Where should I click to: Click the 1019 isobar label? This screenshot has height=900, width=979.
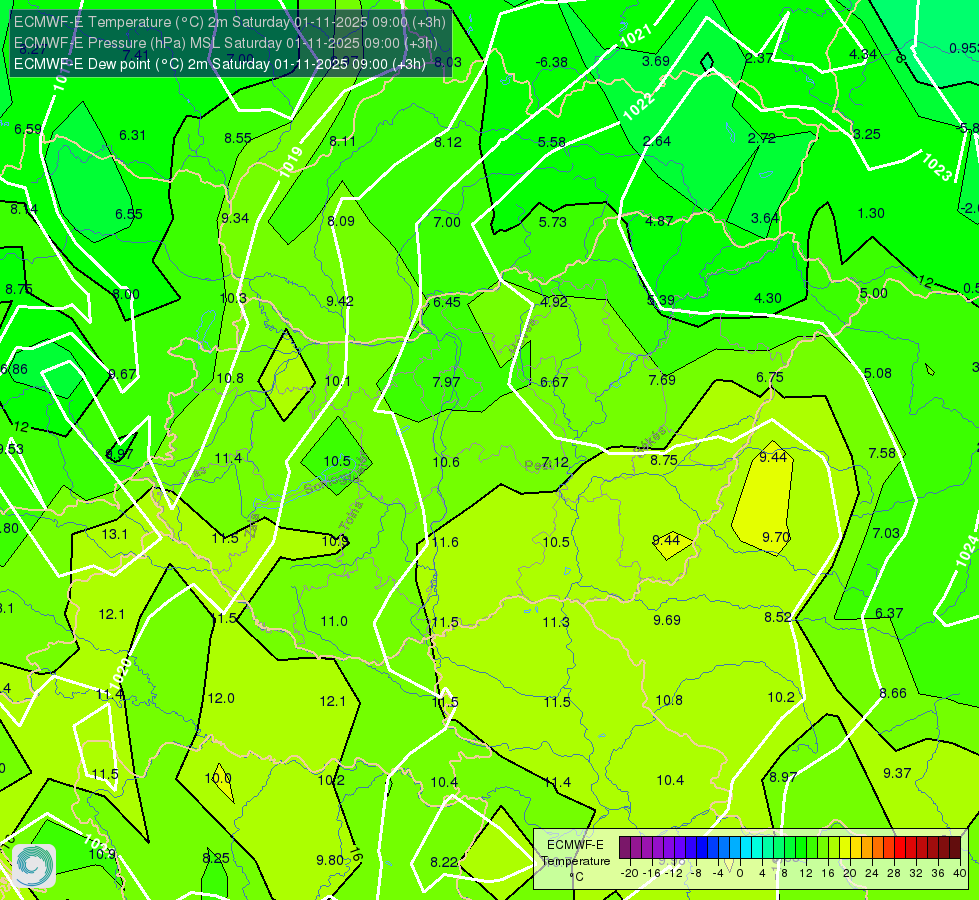[291, 161]
